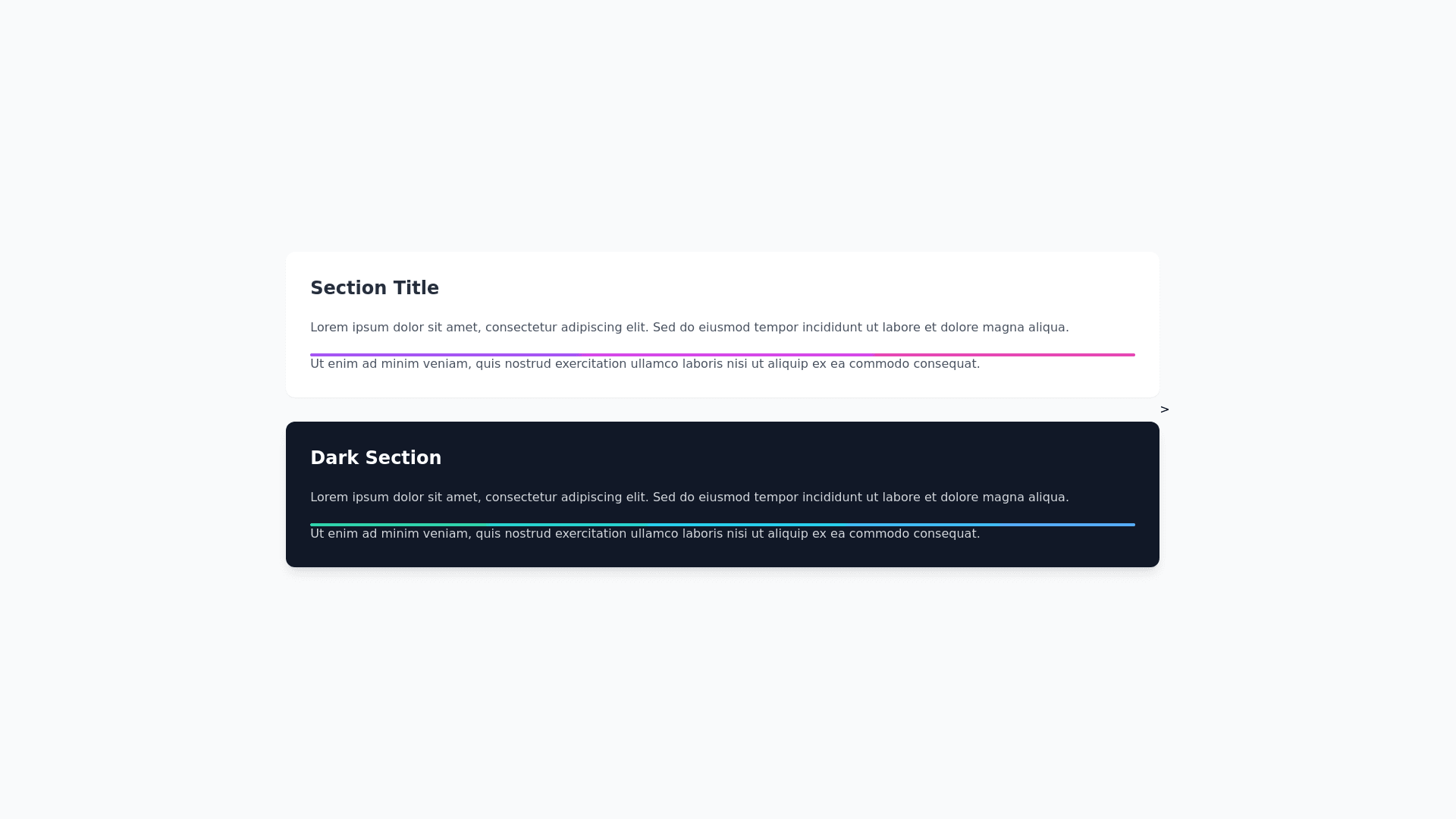Click the "Section Title" heading
1456x819 pixels.
point(375,288)
